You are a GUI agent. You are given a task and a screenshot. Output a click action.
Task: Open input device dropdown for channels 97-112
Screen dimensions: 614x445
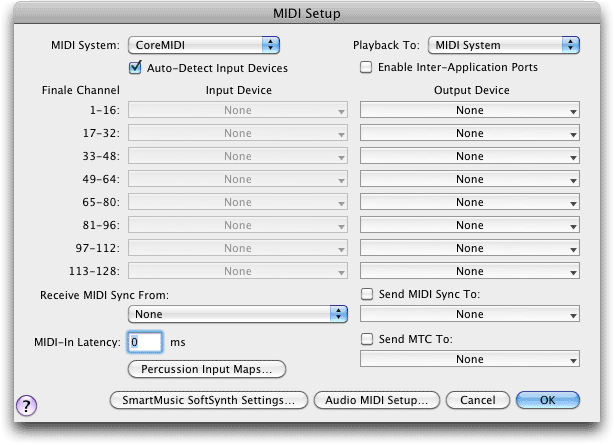tap(238, 248)
